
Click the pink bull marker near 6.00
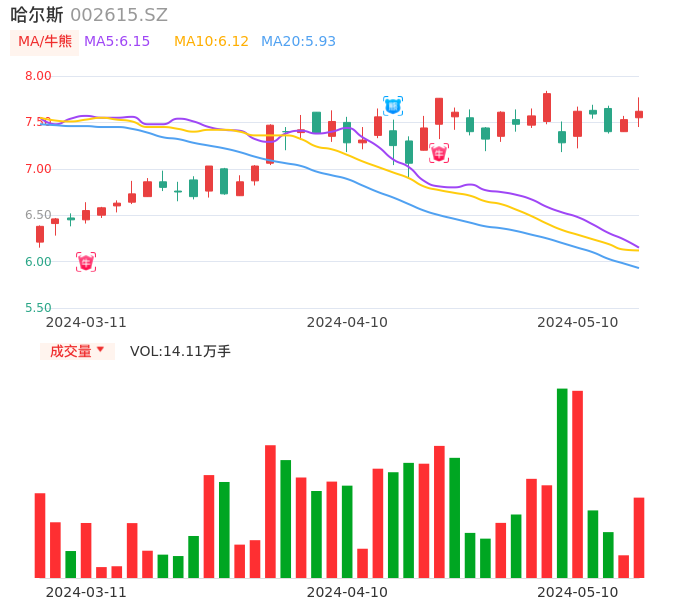[x=86, y=262]
